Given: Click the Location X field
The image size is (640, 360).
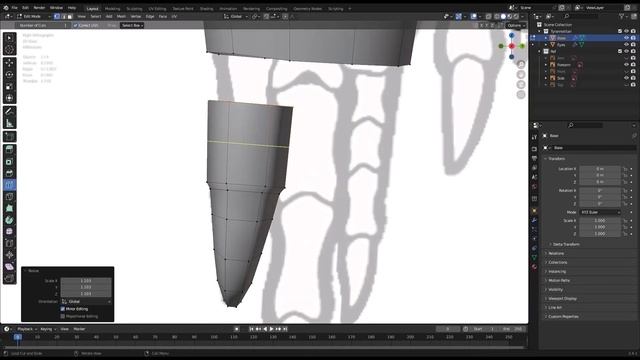Looking at the screenshot, I should 600,169.
